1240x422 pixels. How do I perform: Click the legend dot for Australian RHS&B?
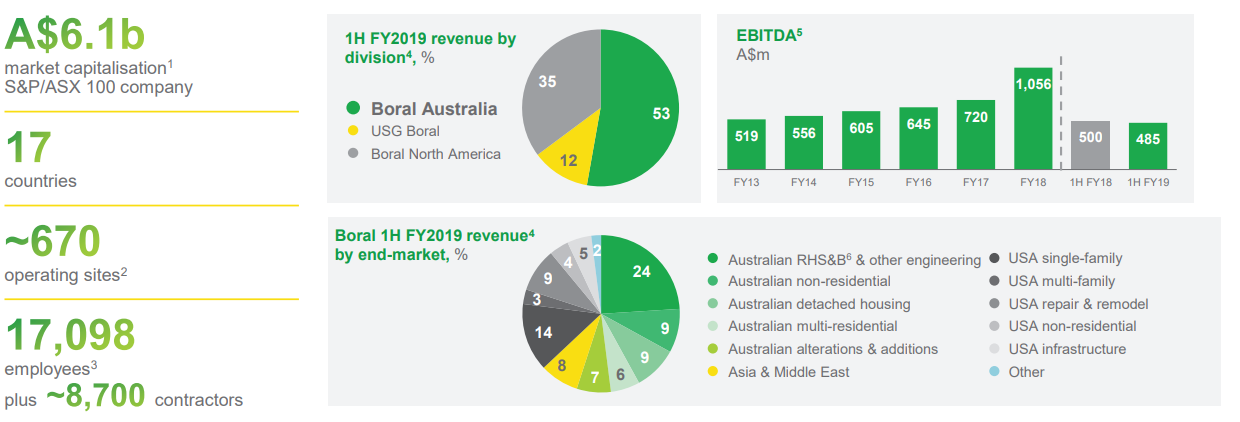(712, 259)
